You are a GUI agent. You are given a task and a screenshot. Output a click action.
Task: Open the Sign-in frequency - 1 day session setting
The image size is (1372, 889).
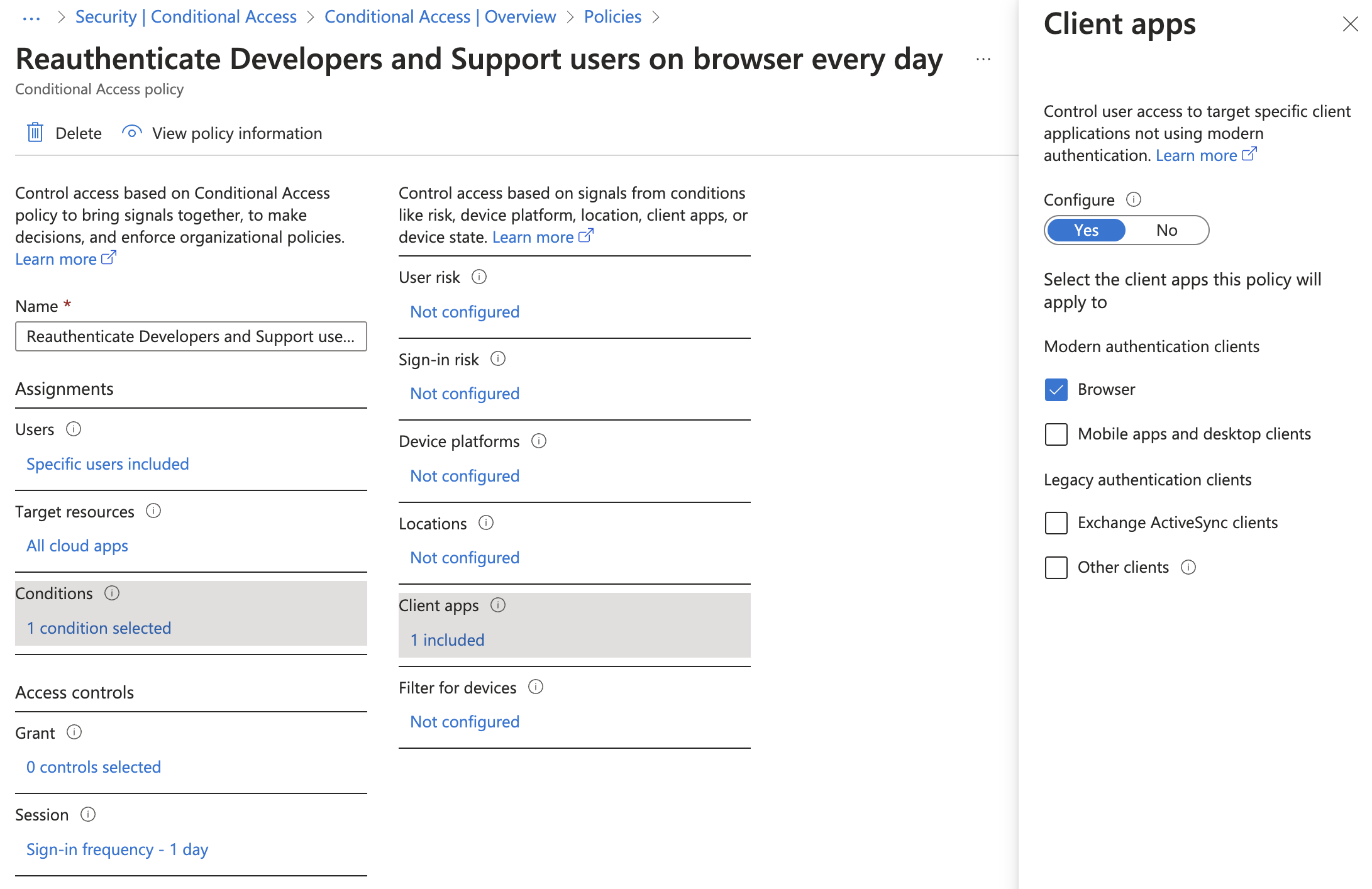pos(117,849)
